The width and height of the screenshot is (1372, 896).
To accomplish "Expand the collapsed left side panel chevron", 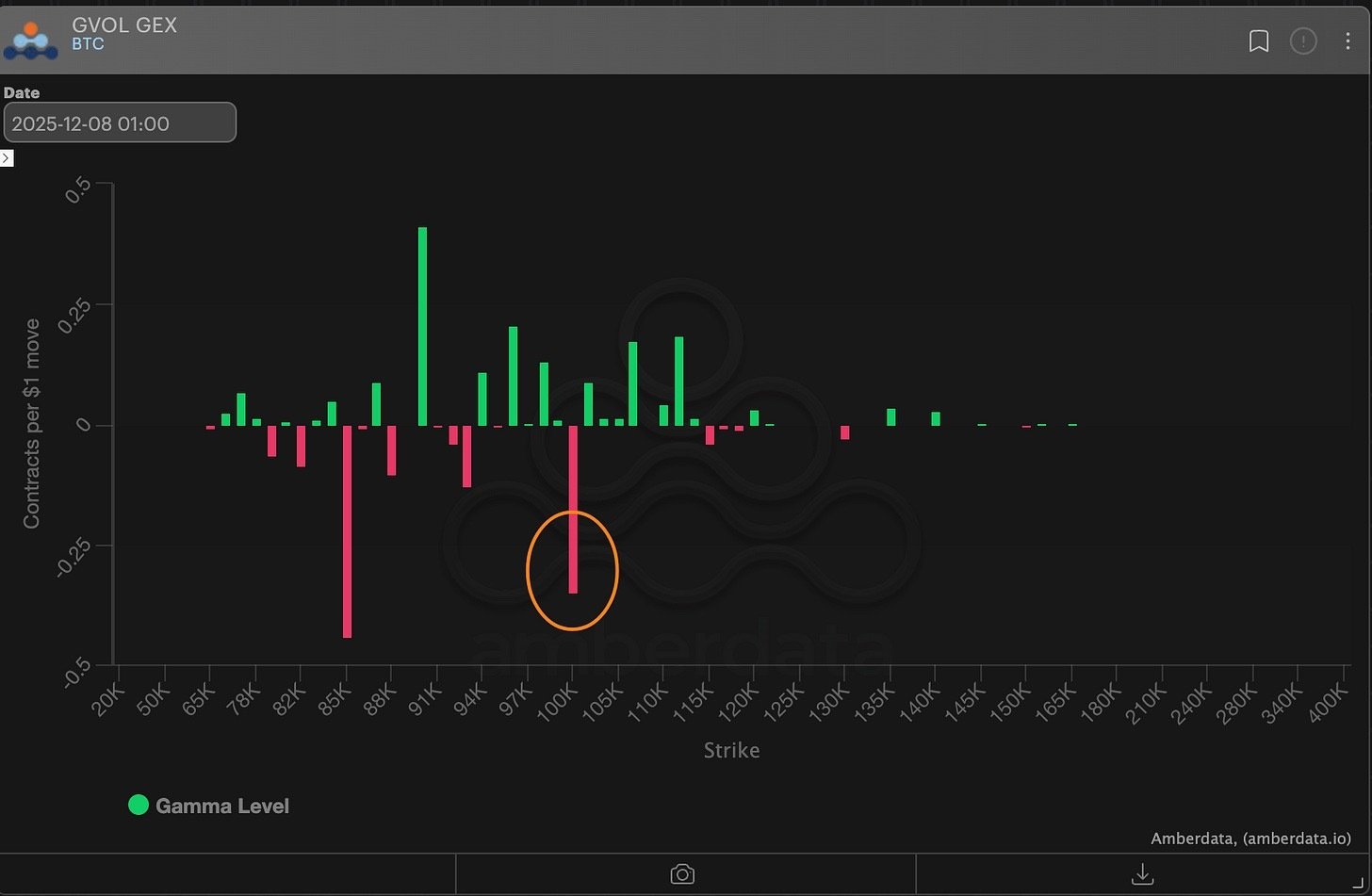I will point(7,157).
